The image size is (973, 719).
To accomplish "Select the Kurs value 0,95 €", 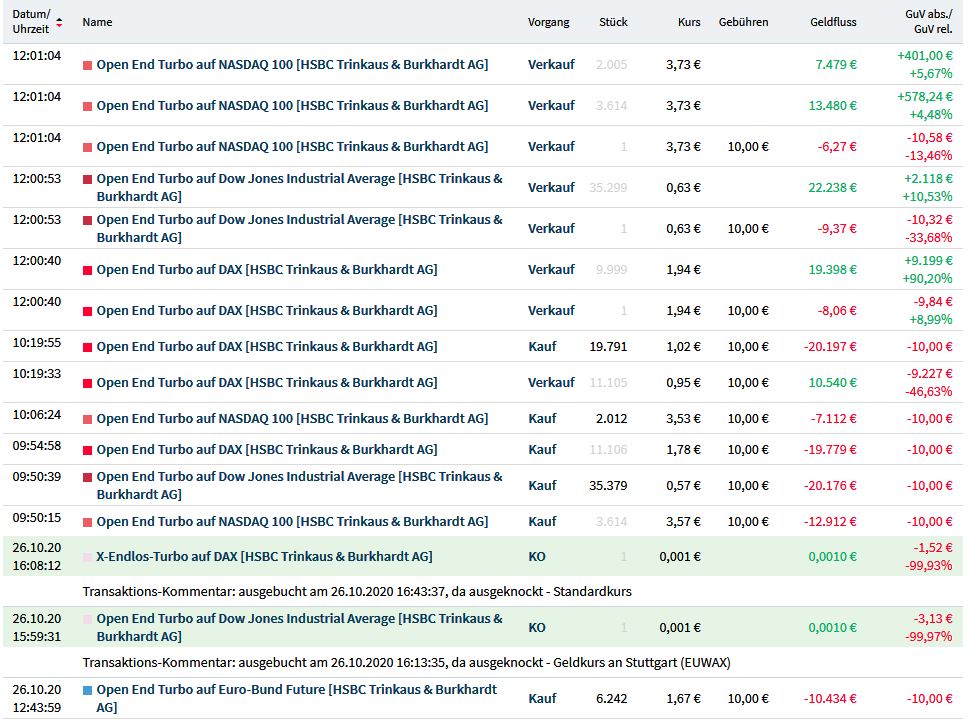I will (683, 382).
